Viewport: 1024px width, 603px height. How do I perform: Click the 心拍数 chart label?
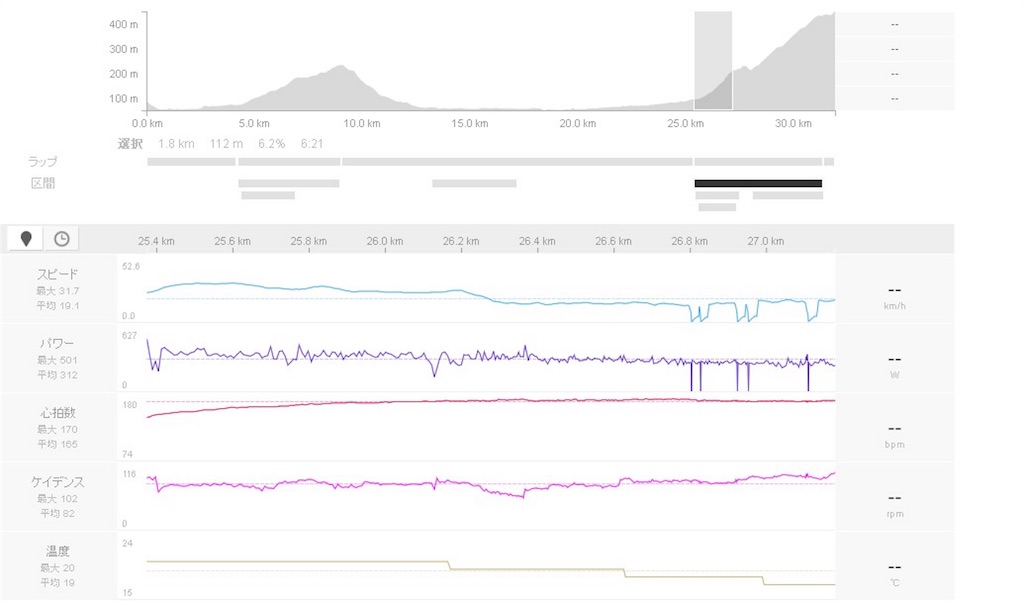point(57,413)
